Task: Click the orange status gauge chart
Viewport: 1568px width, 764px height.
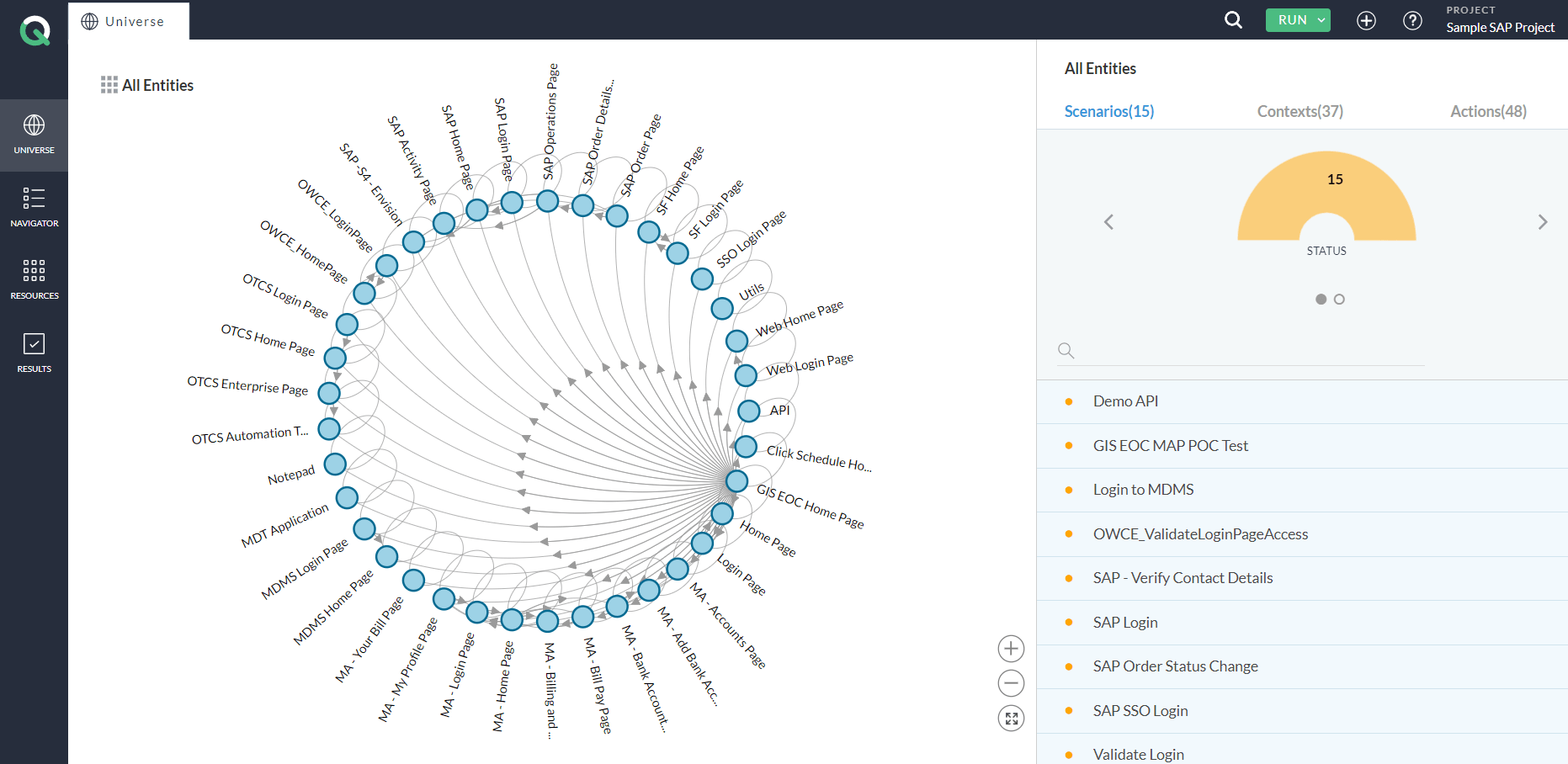Action: click(1326, 197)
